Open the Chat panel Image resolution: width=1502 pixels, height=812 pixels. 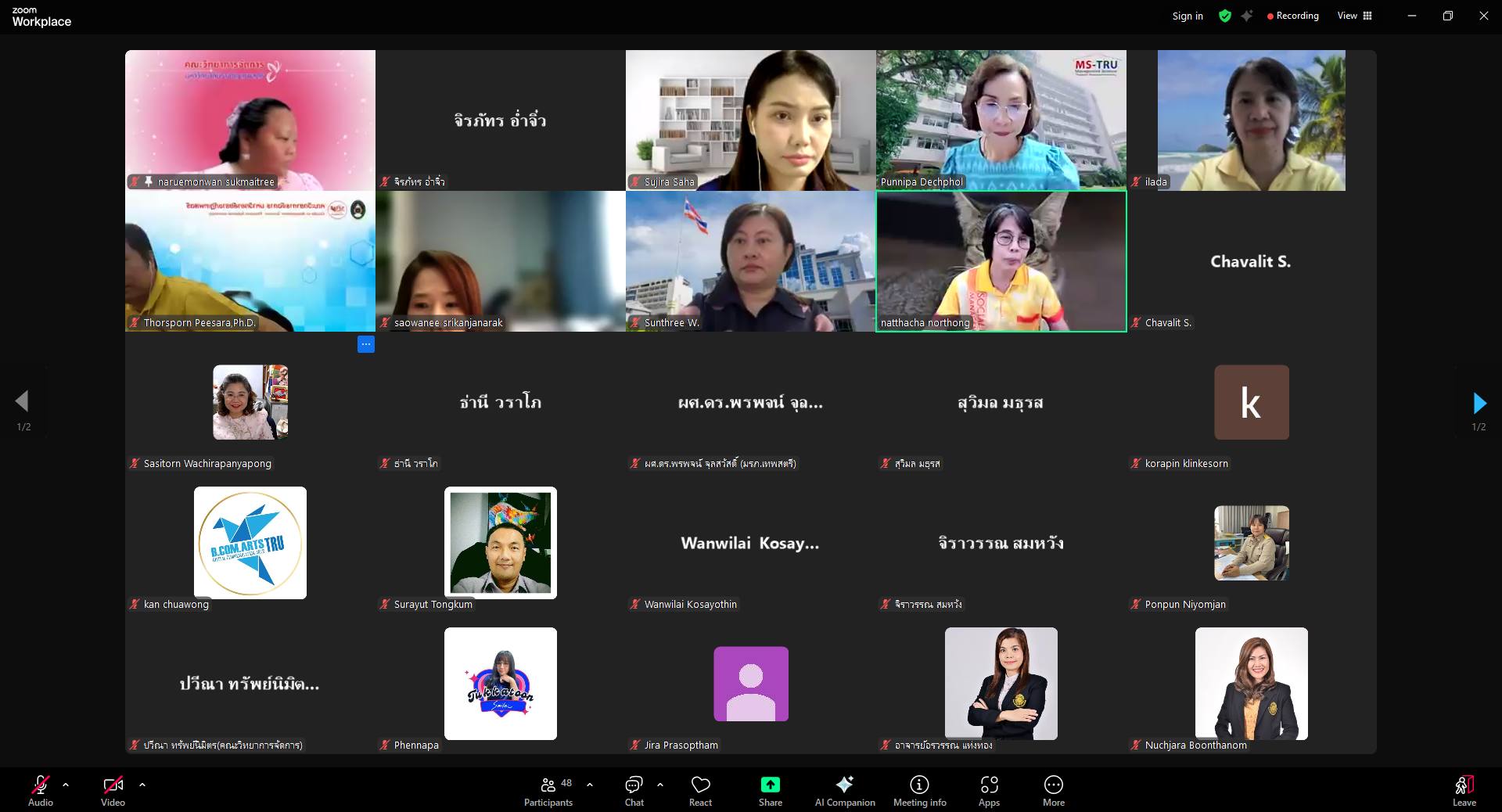click(634, 789)
